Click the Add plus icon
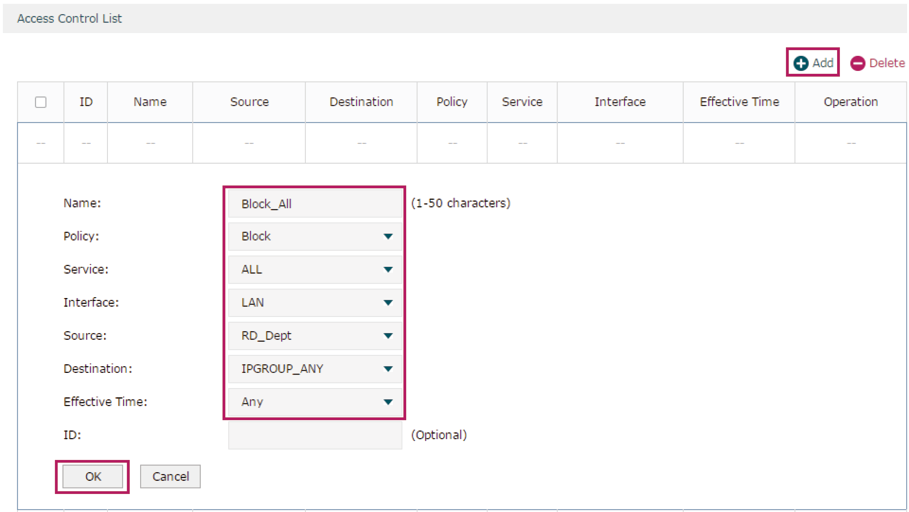The height and width of the screenshot is (512, 909). 801,63
